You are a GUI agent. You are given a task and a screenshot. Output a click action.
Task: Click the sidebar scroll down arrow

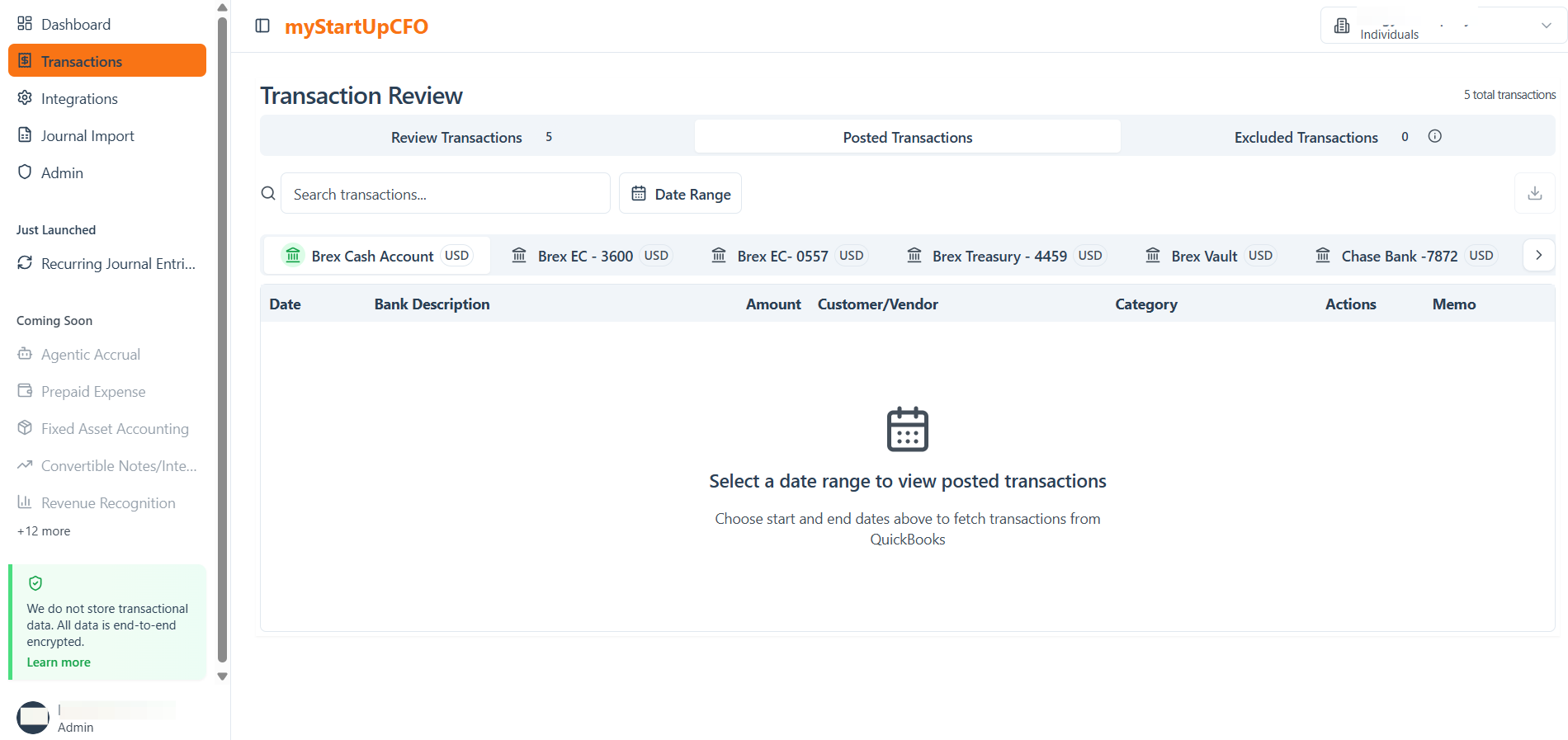[x=222, y=676]
